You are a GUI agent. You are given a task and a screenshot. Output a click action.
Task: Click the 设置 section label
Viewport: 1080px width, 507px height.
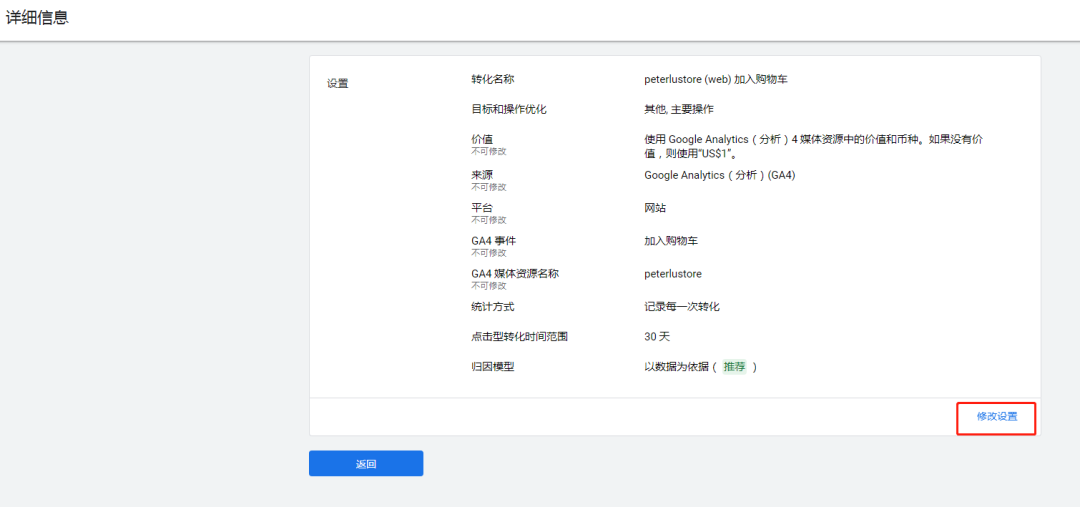click(338, 84)
